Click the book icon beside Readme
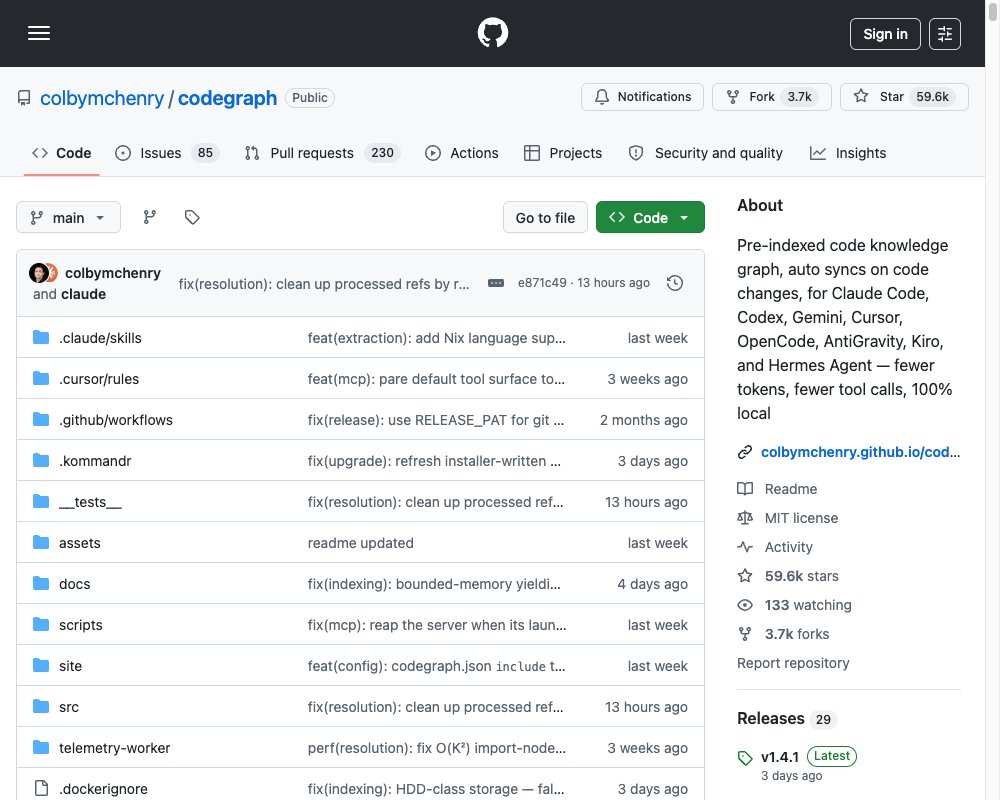 745,489
